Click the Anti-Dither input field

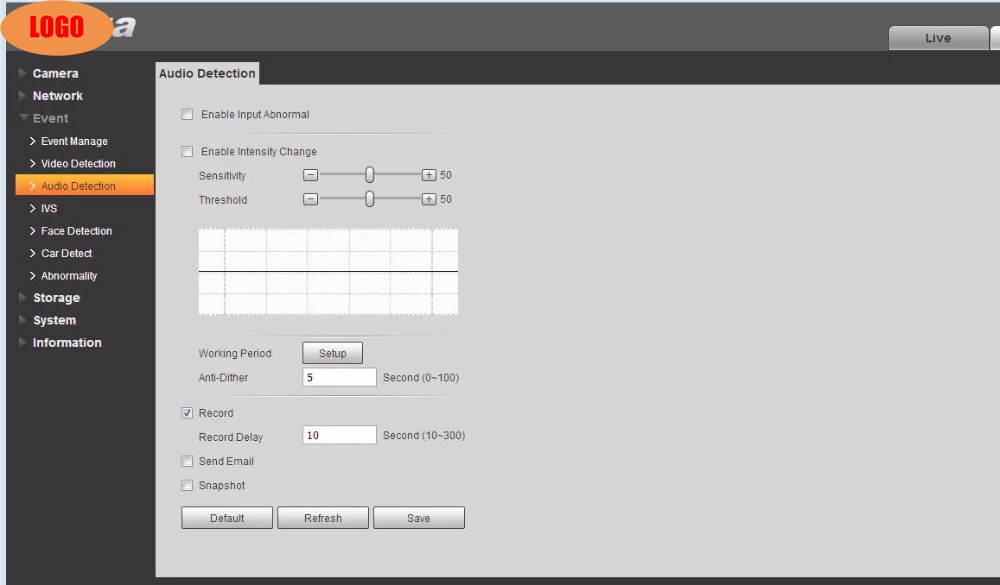tap(339, 377)
